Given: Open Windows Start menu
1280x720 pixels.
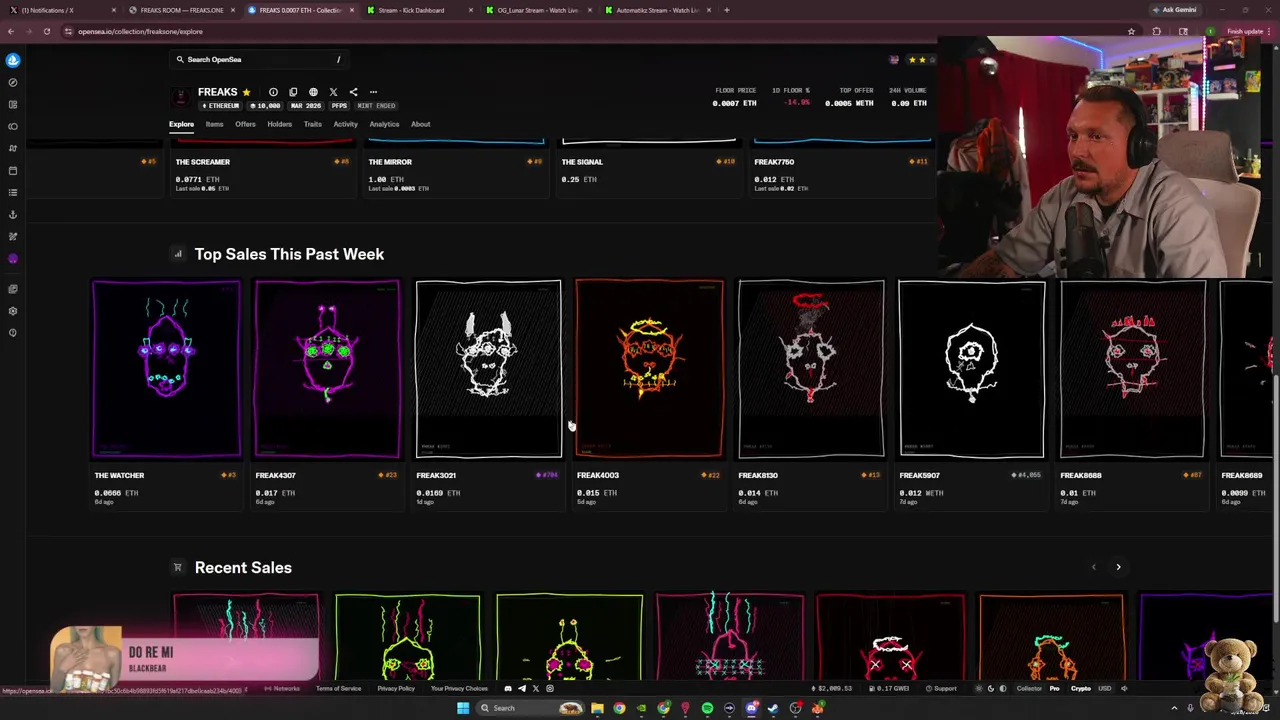Looking at the screenshot, I should coord(462,708).
